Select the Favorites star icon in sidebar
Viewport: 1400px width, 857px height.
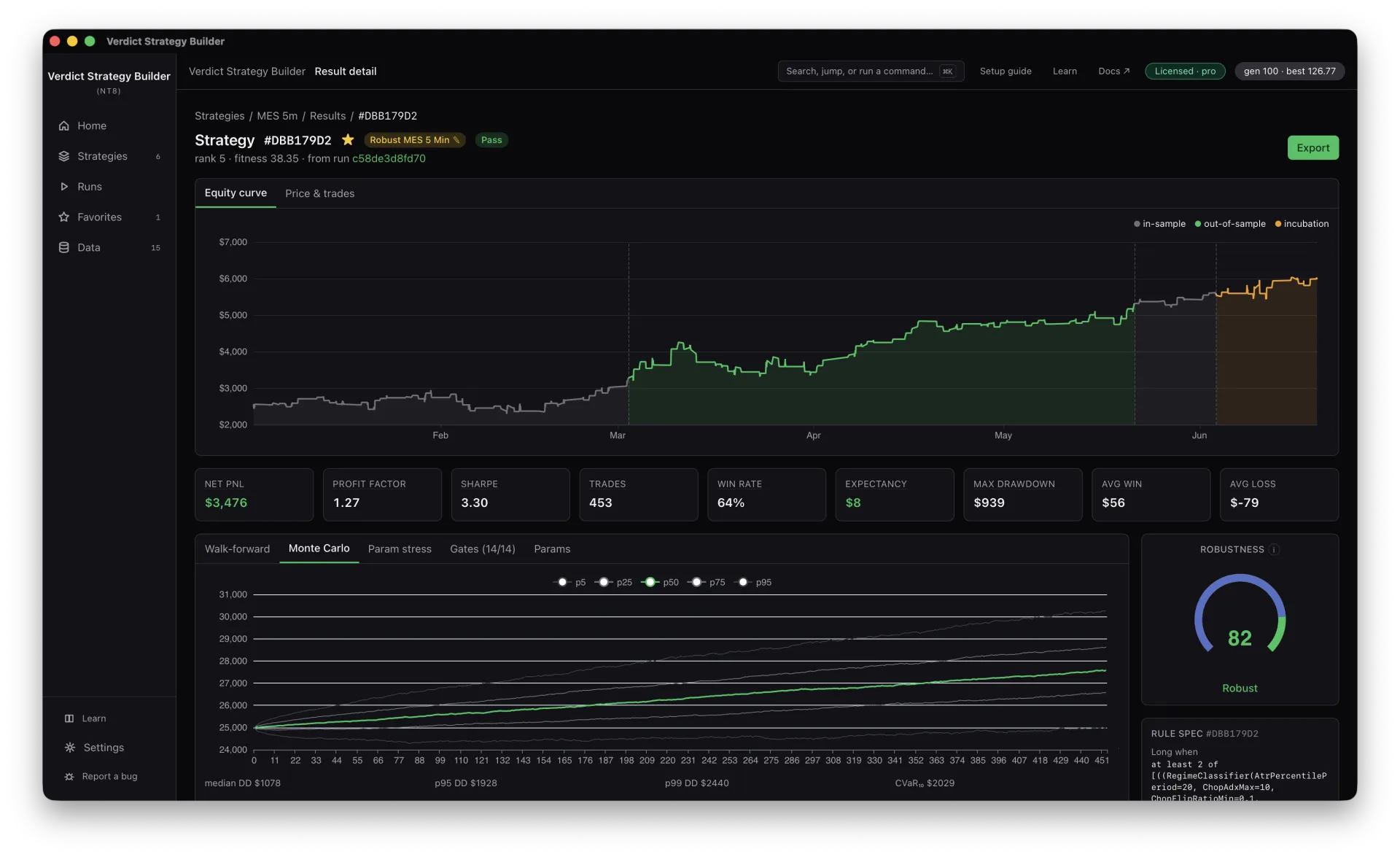pos(64,217)
